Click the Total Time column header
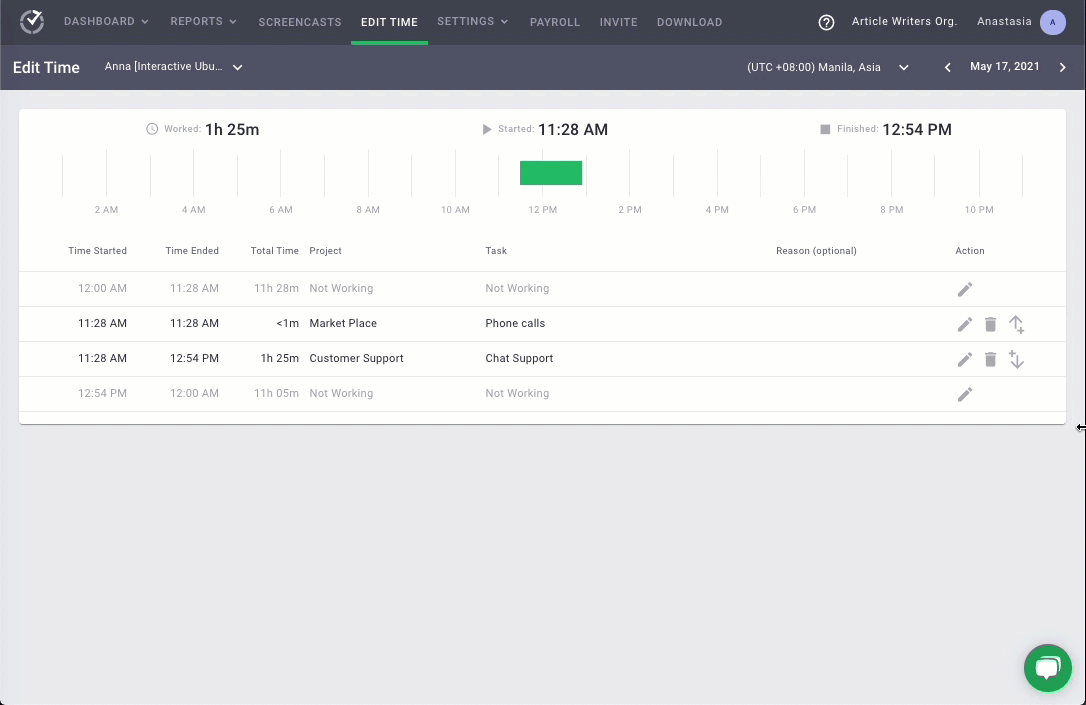The image size is (1086, 705). pyautogui.click(x=274, y=251)
